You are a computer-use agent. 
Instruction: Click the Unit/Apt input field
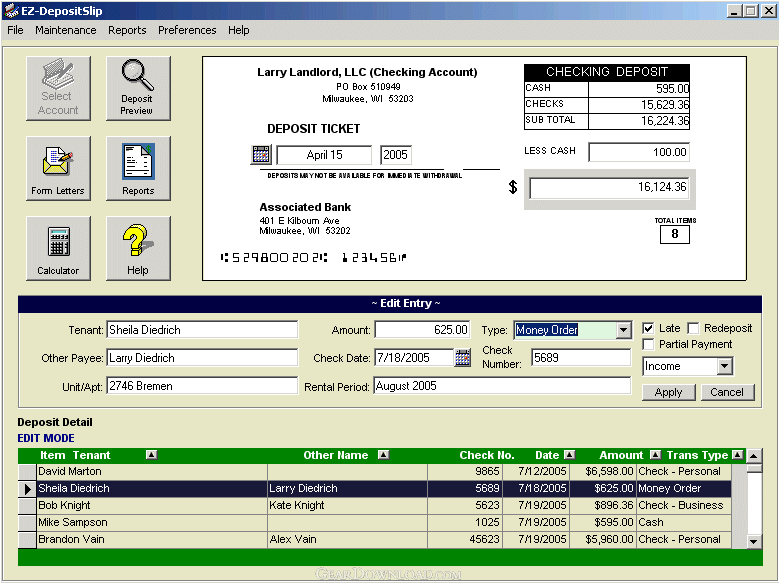coord(202,386)
